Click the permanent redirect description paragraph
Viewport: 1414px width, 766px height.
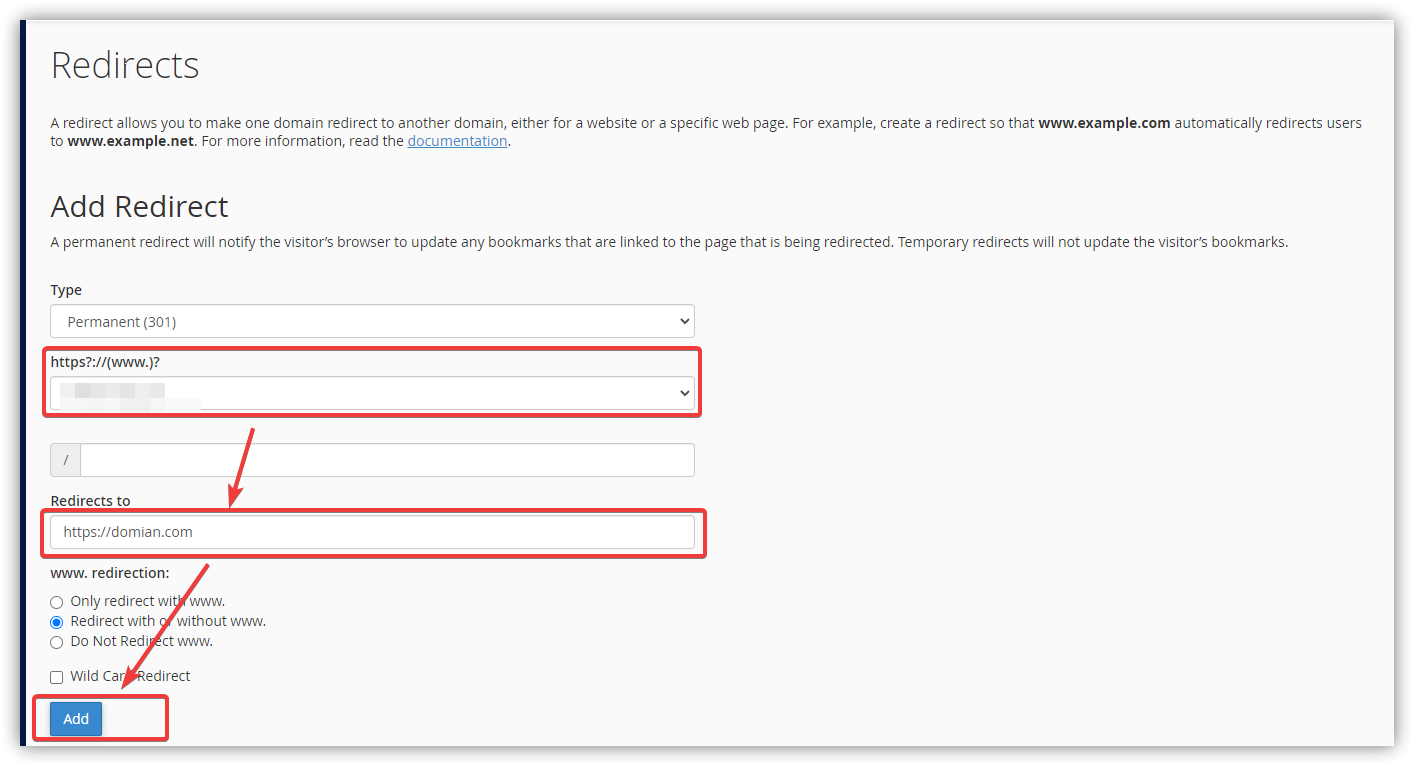coord(668,242)
